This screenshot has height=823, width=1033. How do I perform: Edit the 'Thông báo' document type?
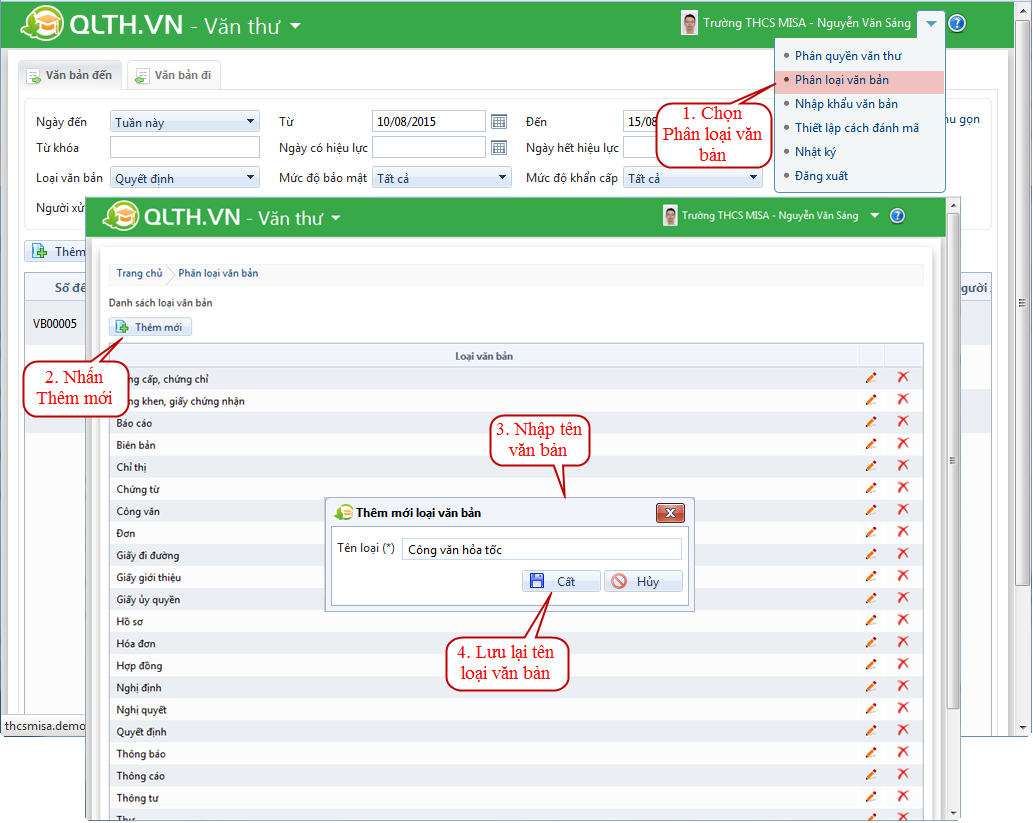871,752
